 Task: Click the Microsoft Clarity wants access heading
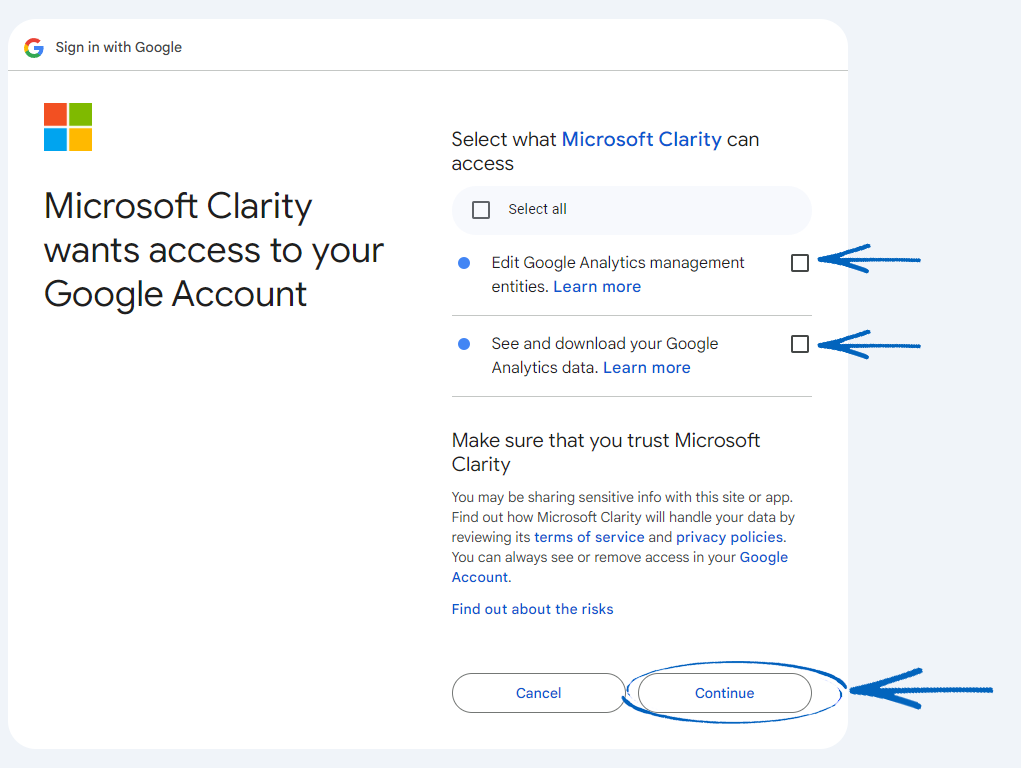point(214,250)
